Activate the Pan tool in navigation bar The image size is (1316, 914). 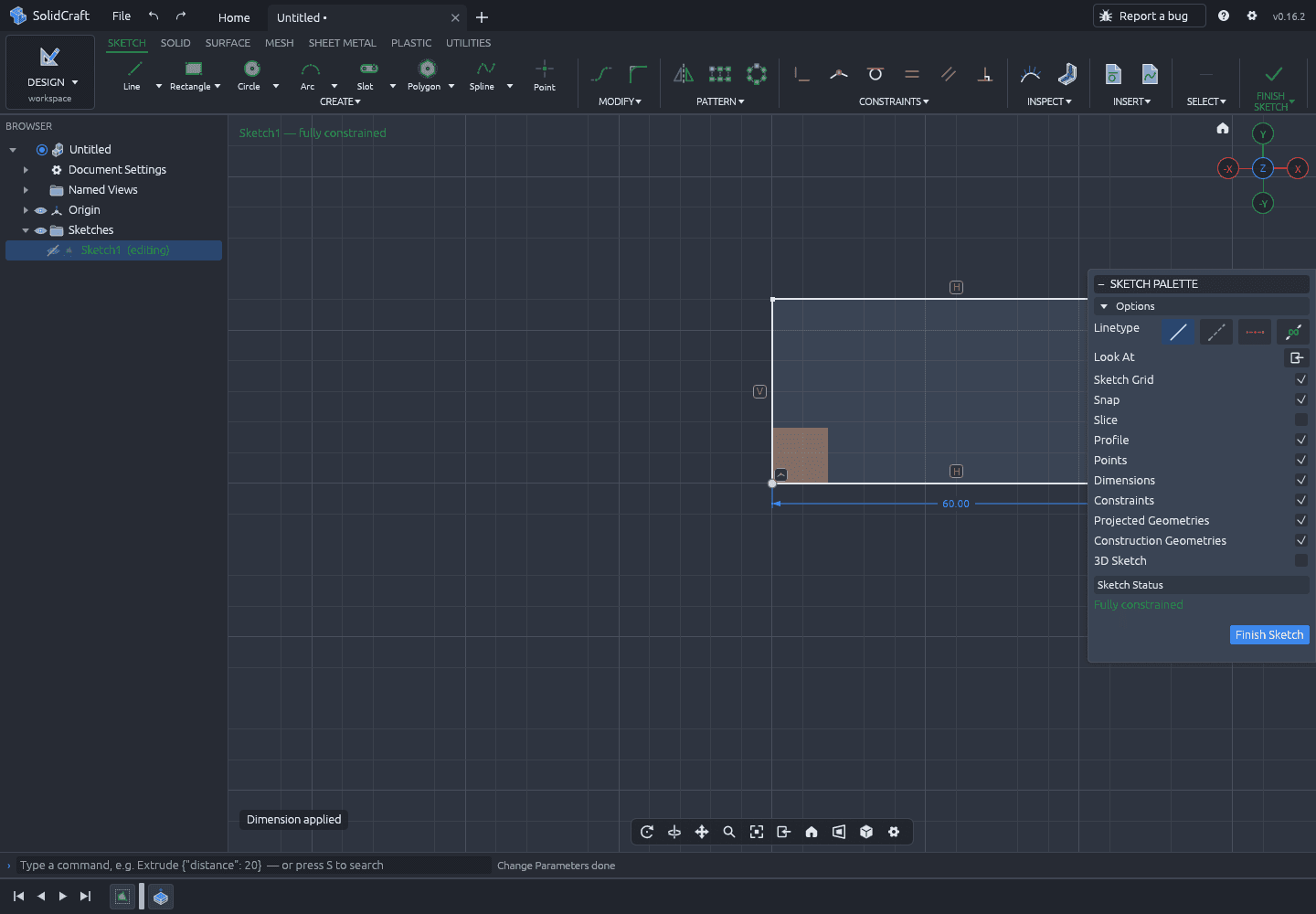coord(702,832)
